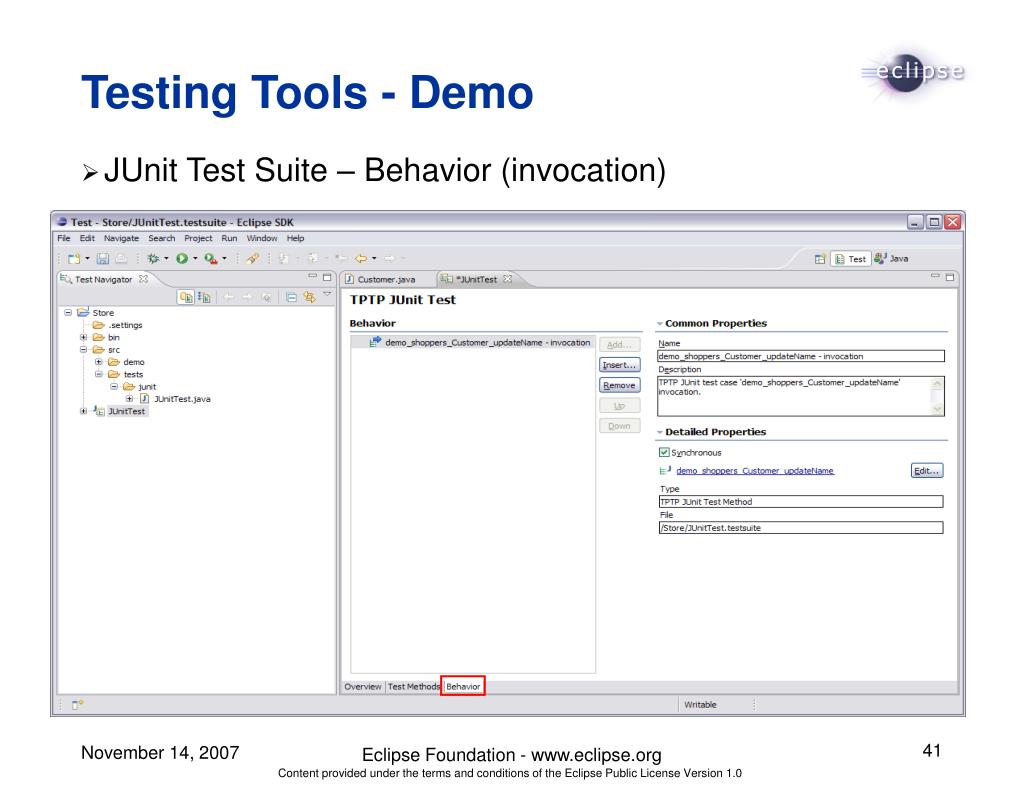The width and height of the screenshot is (1024, 791).
Task: Collapse the Store project node
Action: point(68,312)
